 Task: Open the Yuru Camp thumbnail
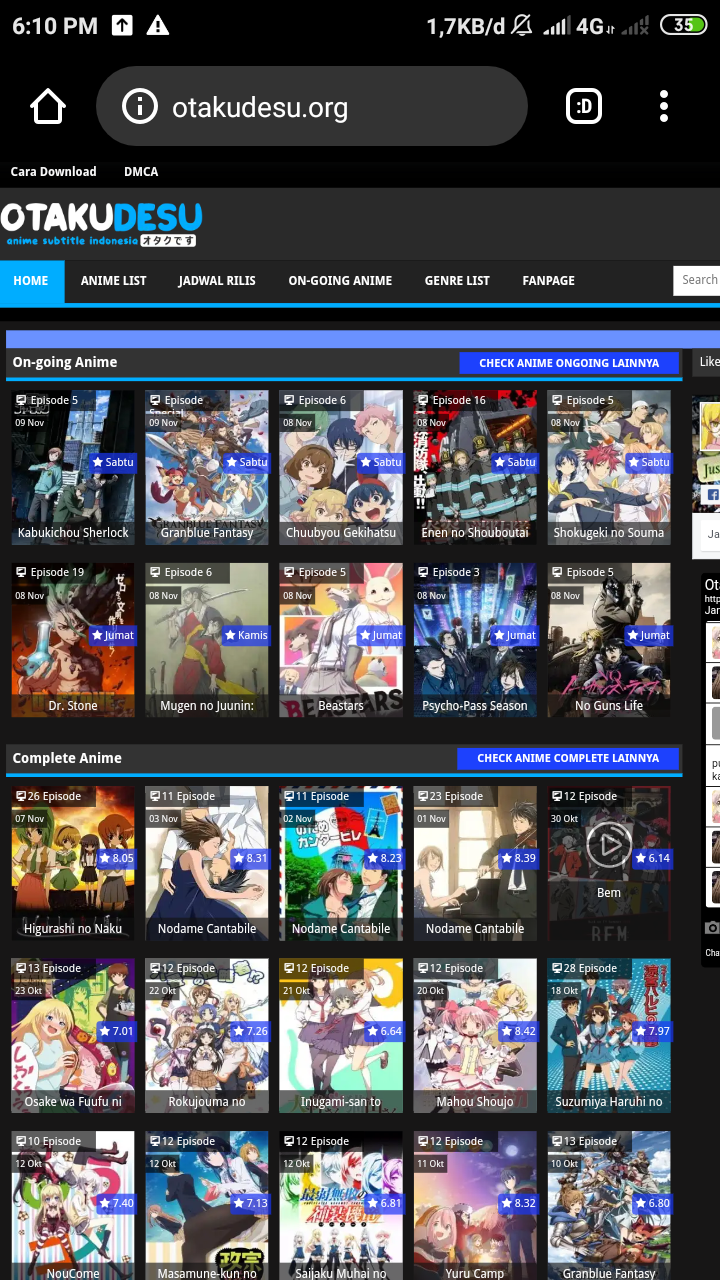click(475, 1206)
